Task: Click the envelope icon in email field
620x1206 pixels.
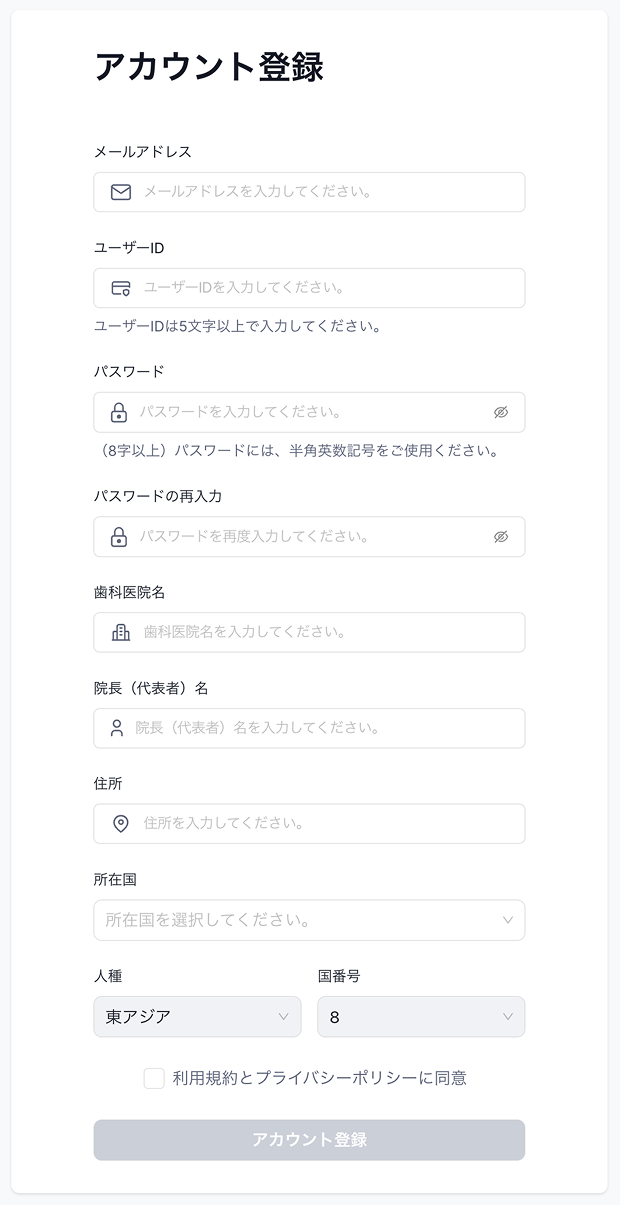Action: (121, 192)
